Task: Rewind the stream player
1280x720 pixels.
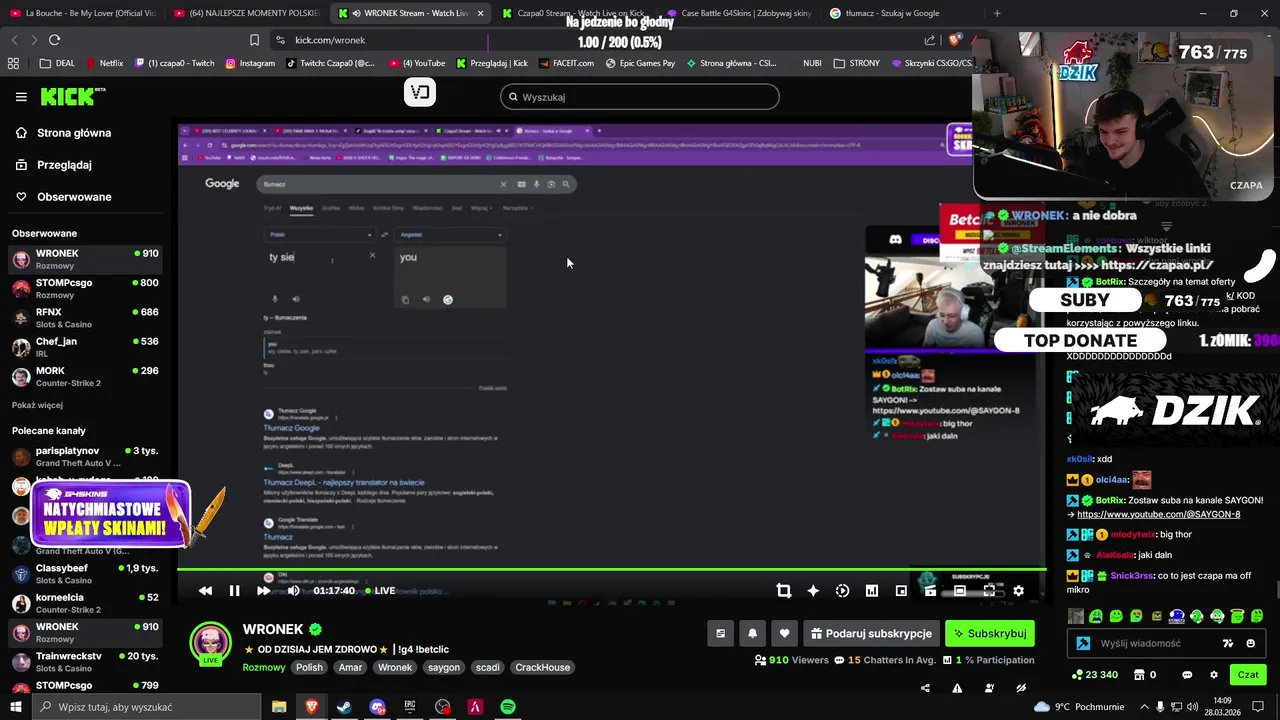Action: (205, 591)
